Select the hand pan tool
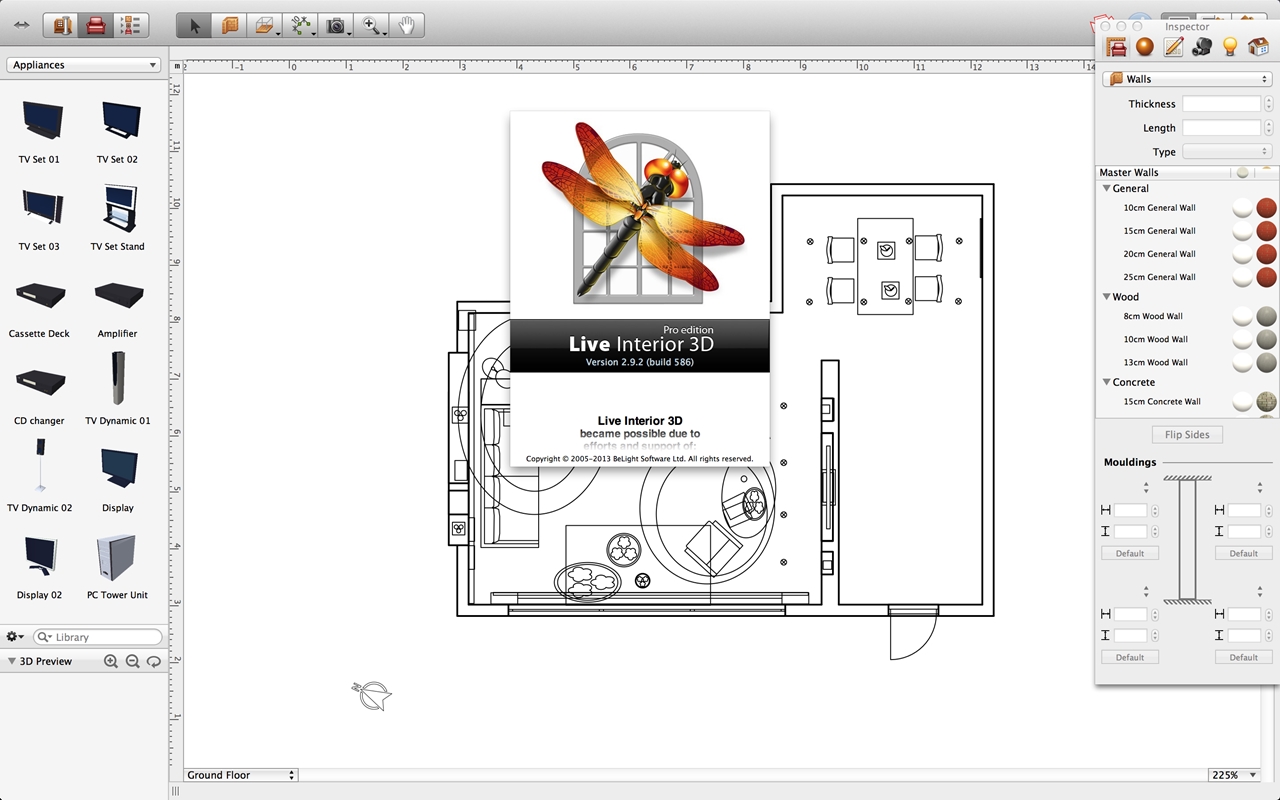Viewport: 1280px width, 800px height. pyautogui.click(x=407, y=26)
